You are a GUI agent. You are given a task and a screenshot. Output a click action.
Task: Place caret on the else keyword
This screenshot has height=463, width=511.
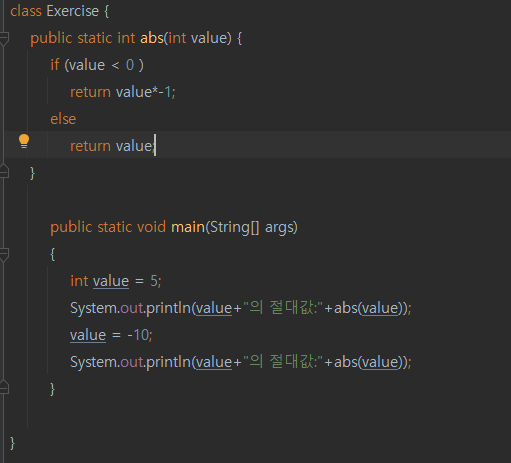63,119
